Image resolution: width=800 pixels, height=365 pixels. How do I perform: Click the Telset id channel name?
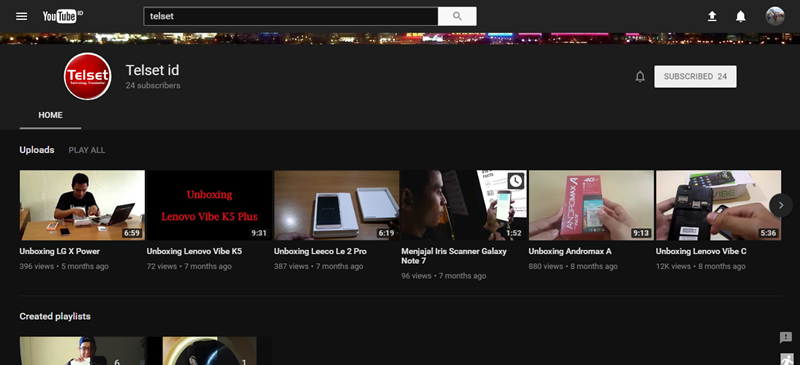[x=153, y=70]
